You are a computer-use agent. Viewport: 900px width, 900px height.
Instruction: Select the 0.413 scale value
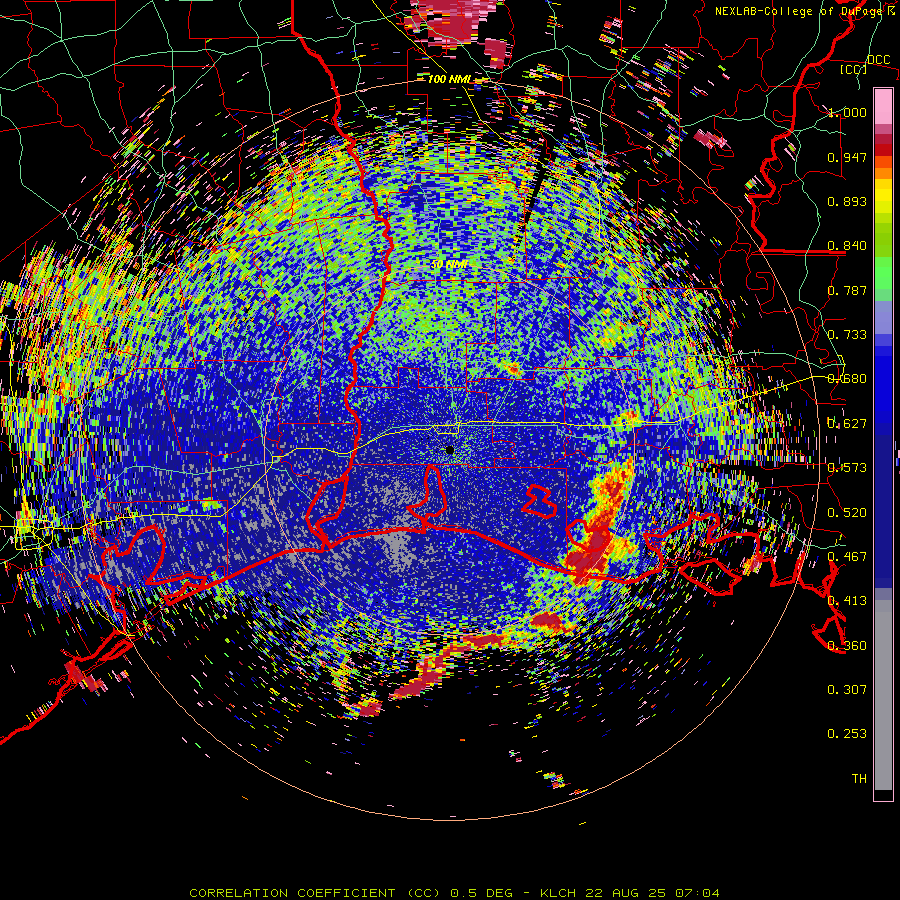click(847, 601)
